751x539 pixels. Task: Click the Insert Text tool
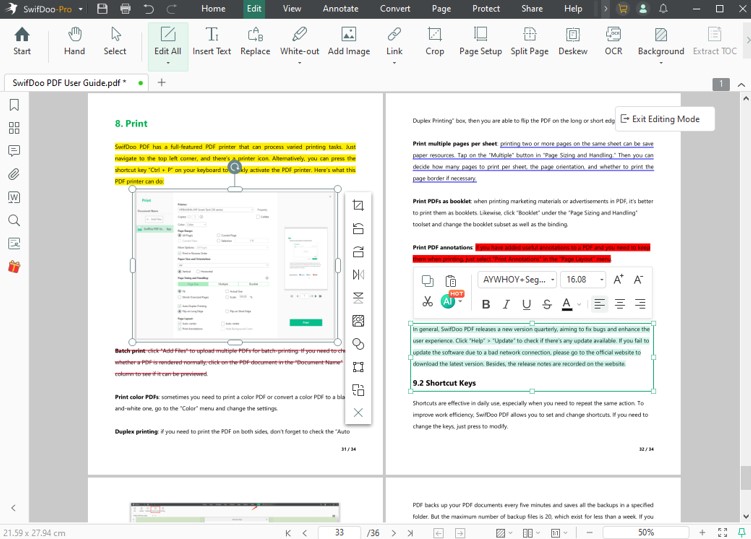click(x=211, y=42)
